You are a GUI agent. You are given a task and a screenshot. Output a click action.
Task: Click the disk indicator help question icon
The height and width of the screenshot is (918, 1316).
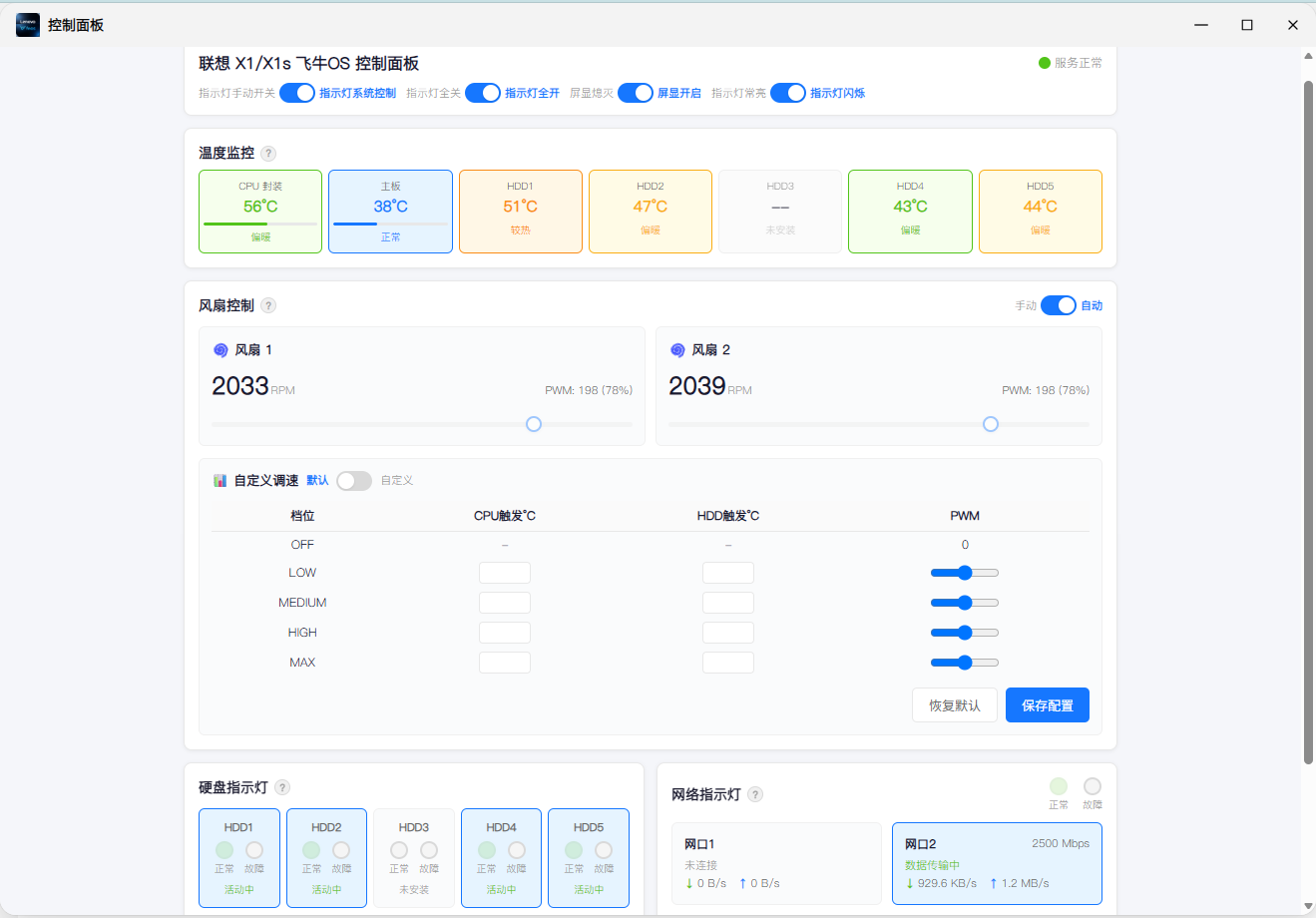coord(282,788)
